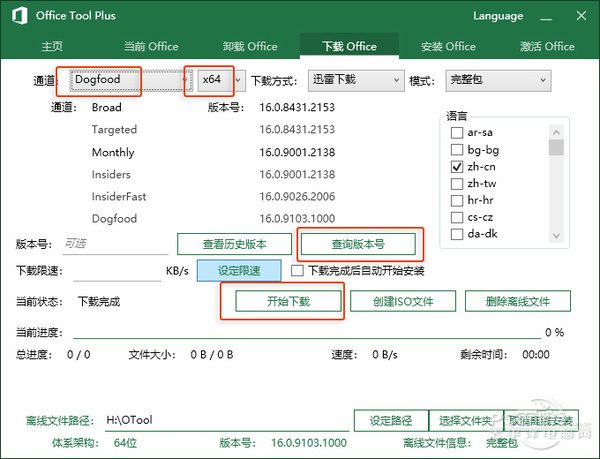Image resolution: width=600 pixels, height=459 pixels.
Task: Click the 删除离线文件 button
Action: point(518,301)
